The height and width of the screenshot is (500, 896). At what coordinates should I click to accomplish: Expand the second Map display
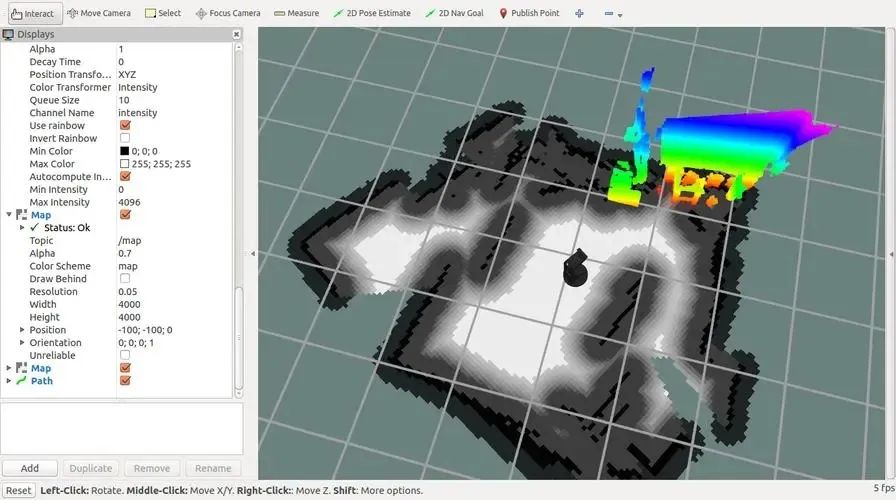pos(9,368)
